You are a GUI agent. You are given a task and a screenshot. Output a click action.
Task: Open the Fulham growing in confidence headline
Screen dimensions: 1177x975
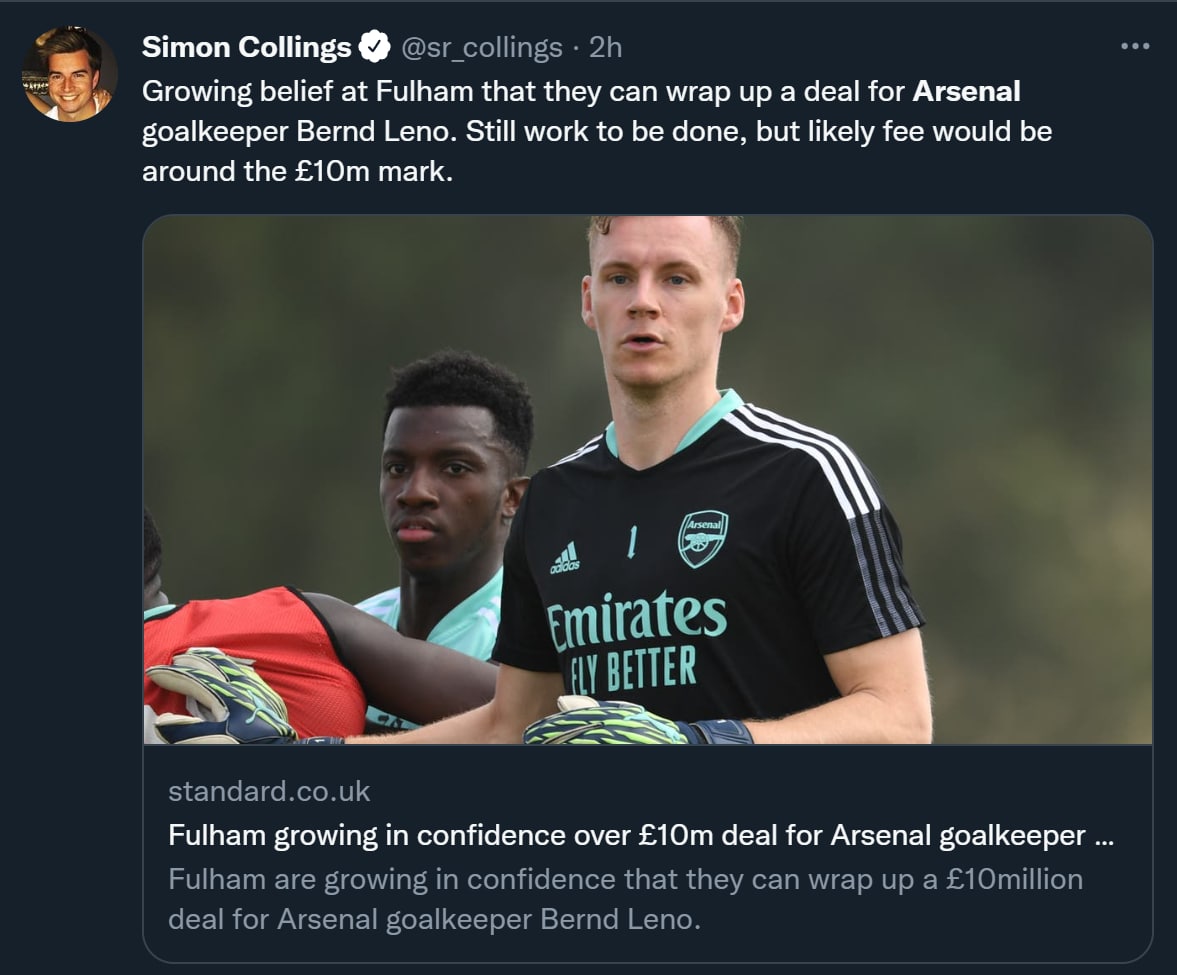point(640,835)
